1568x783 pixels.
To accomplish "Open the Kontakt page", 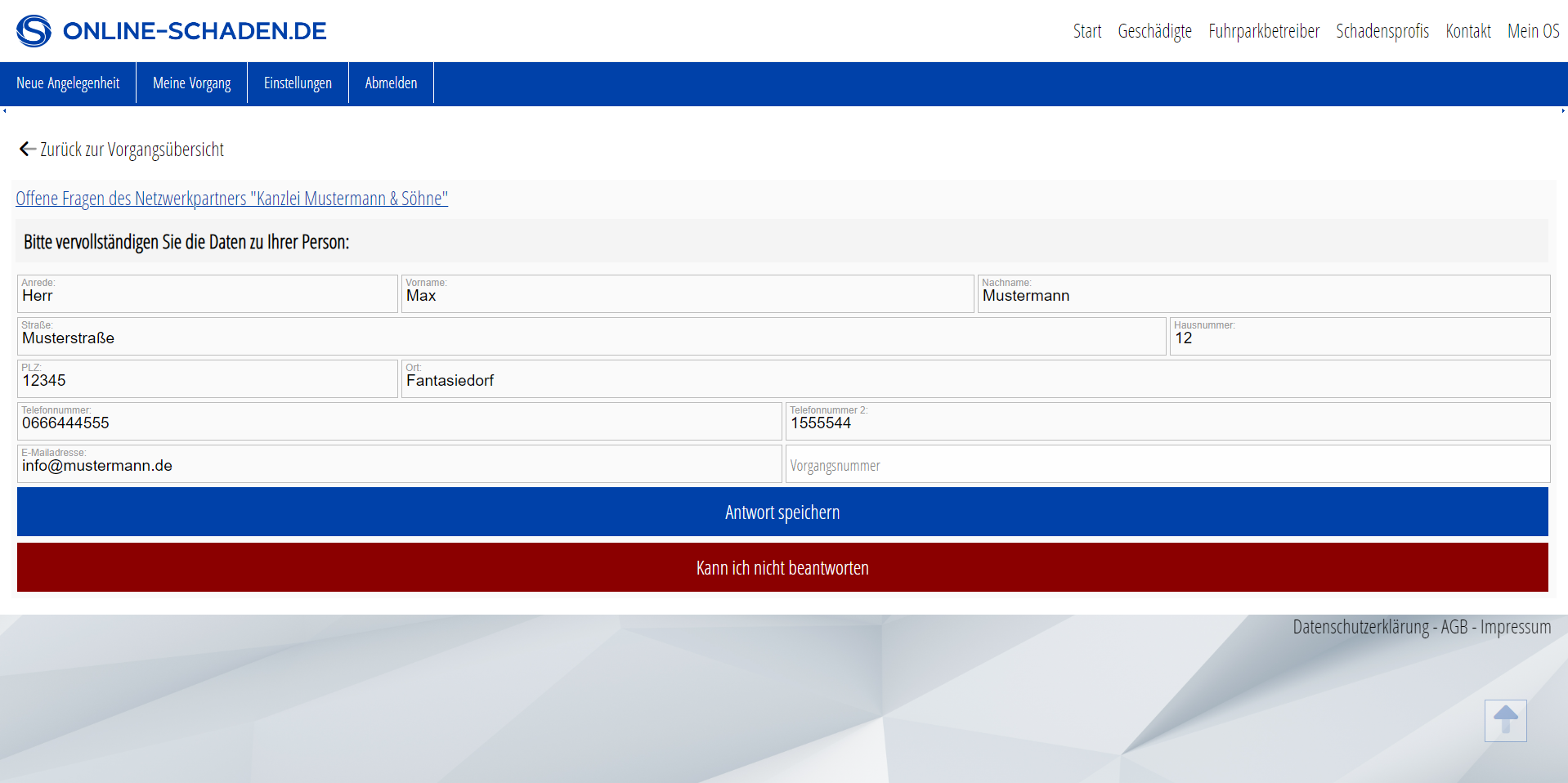I will (x=1467, y=31).
